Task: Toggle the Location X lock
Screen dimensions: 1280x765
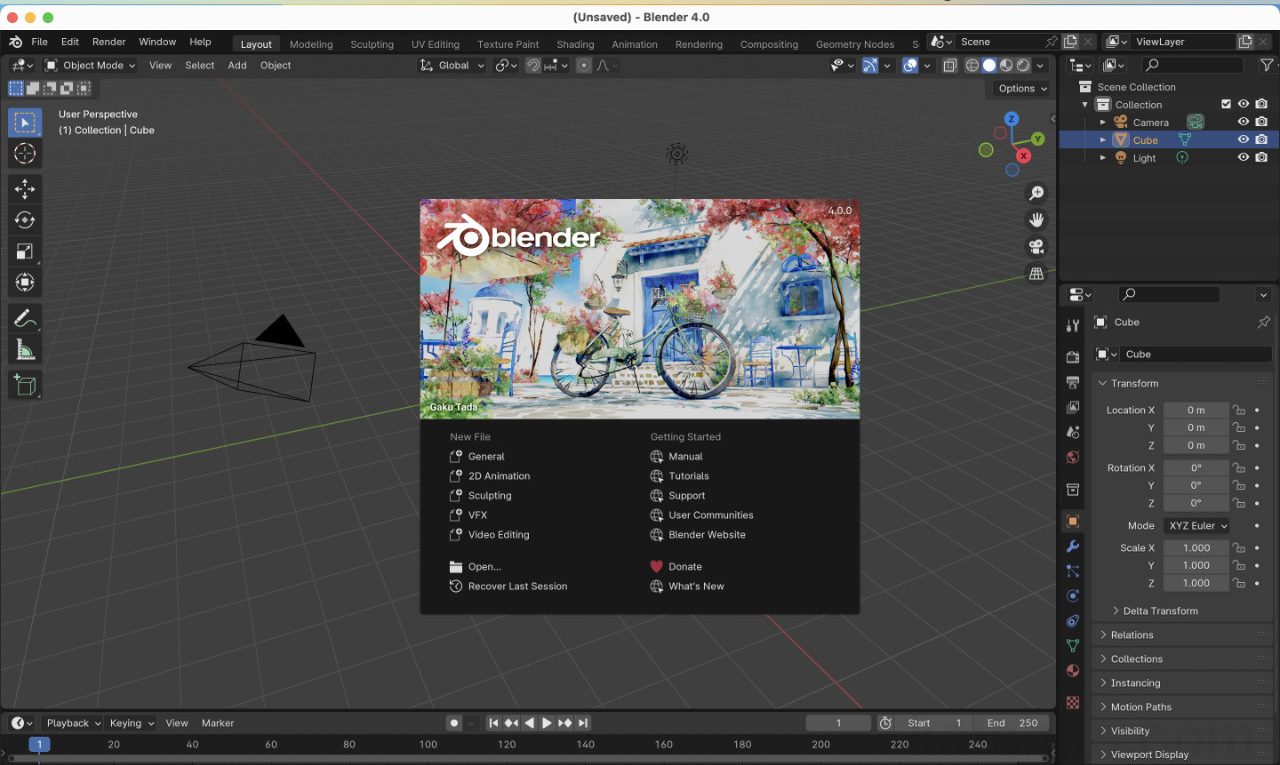Action: click(1238, 410)
